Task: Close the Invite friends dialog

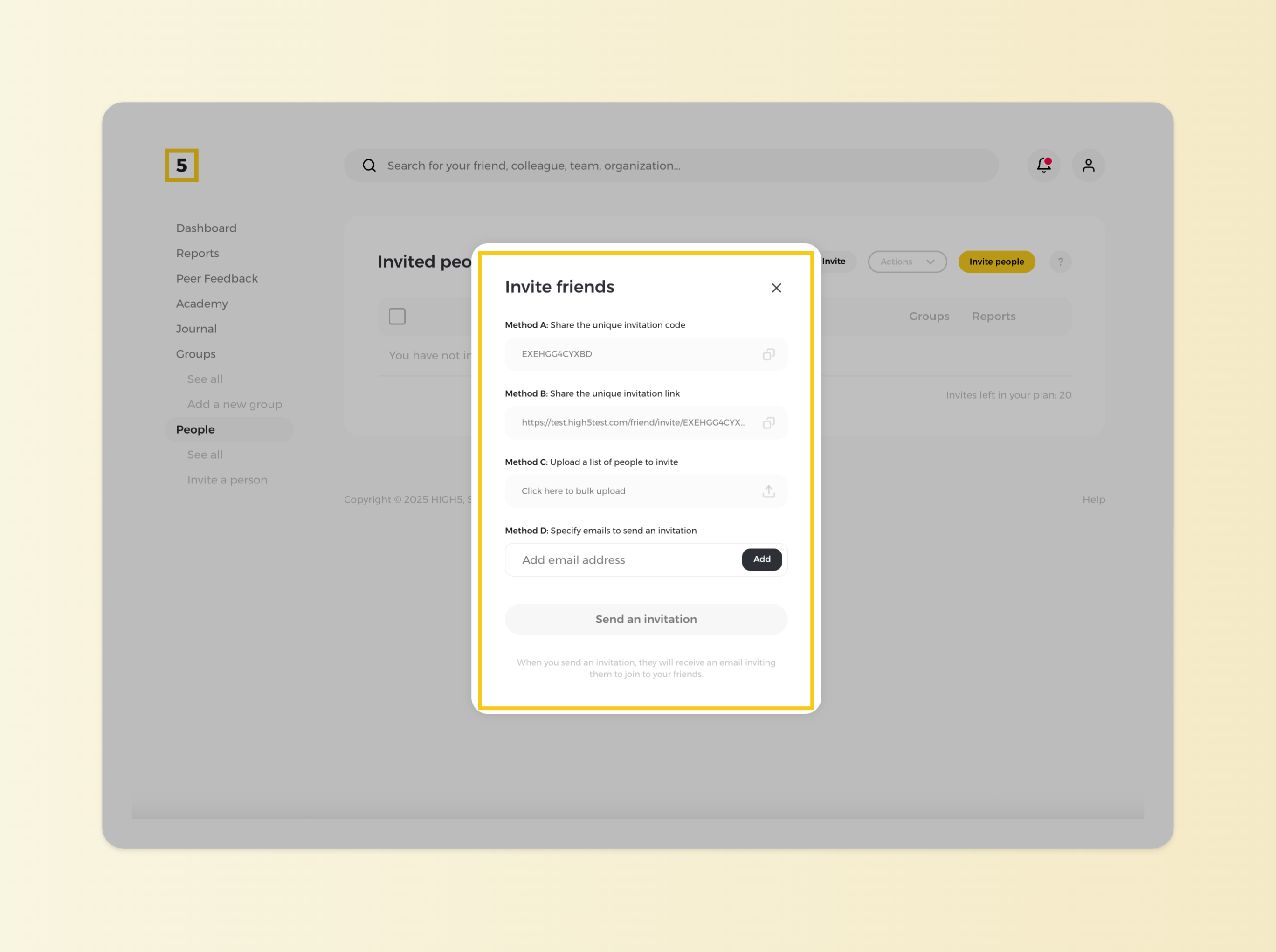Action: [x=776, y=288]
